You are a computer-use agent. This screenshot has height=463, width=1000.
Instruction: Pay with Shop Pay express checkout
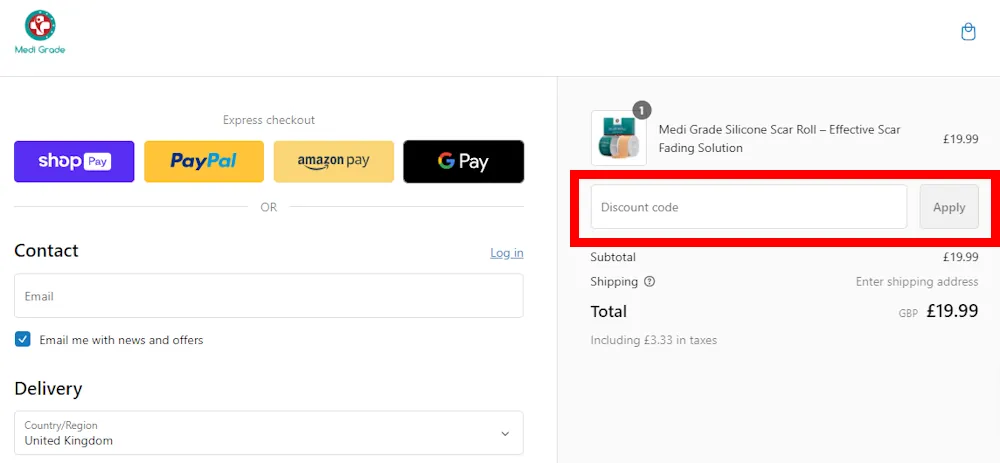click(74, 161)
